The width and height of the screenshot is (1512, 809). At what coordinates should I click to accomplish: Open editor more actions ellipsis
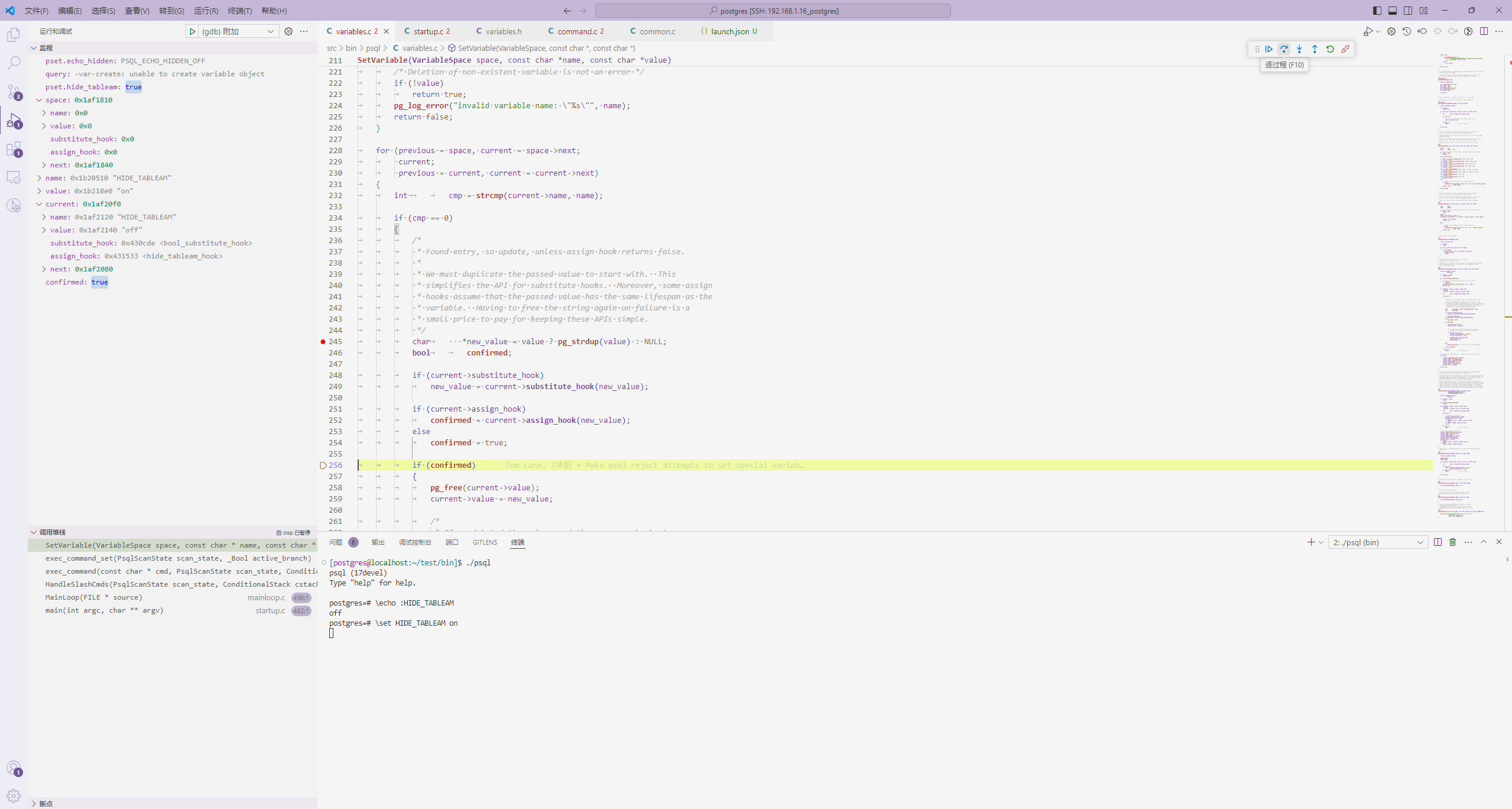1499,31
